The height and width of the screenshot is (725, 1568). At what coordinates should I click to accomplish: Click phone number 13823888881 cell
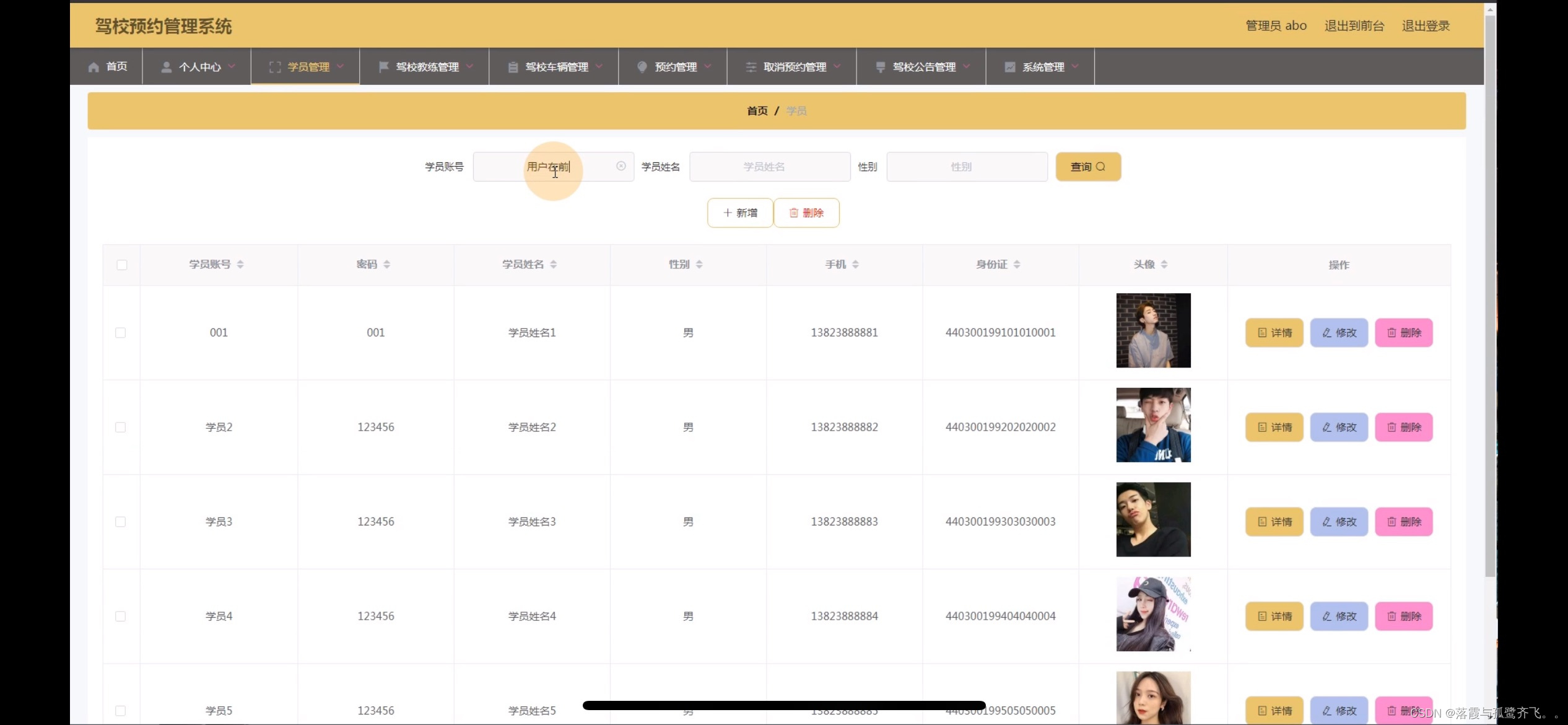point(844,333)
